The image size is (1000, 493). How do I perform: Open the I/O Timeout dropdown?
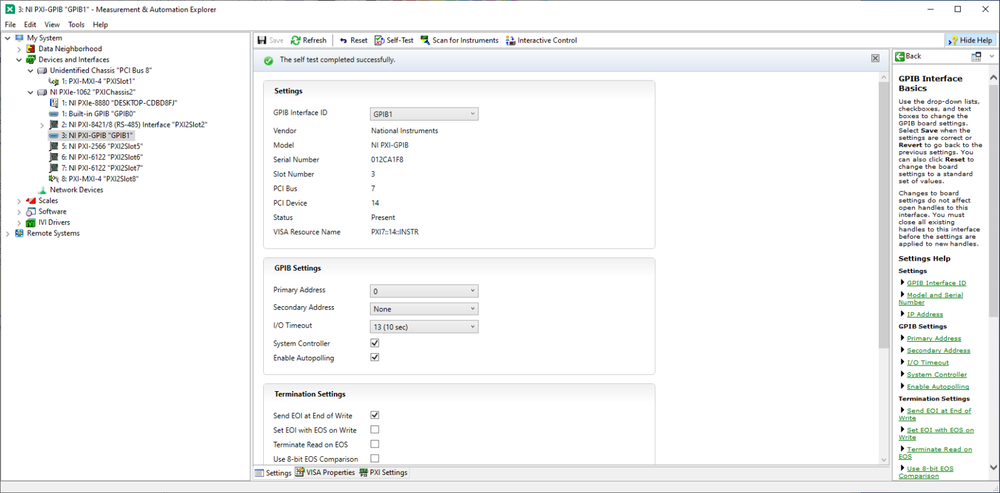tap(424, 326)
